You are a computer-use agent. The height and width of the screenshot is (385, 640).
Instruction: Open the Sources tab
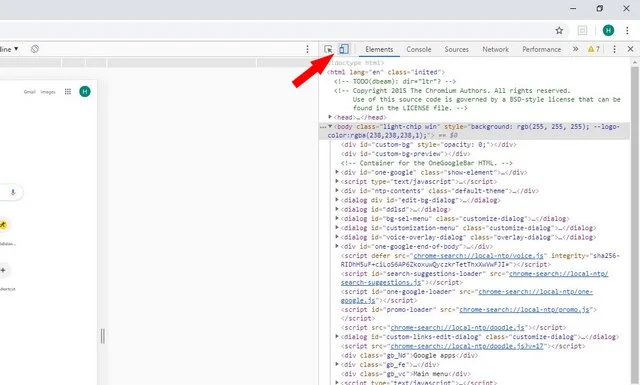click(x=456, y=49)
